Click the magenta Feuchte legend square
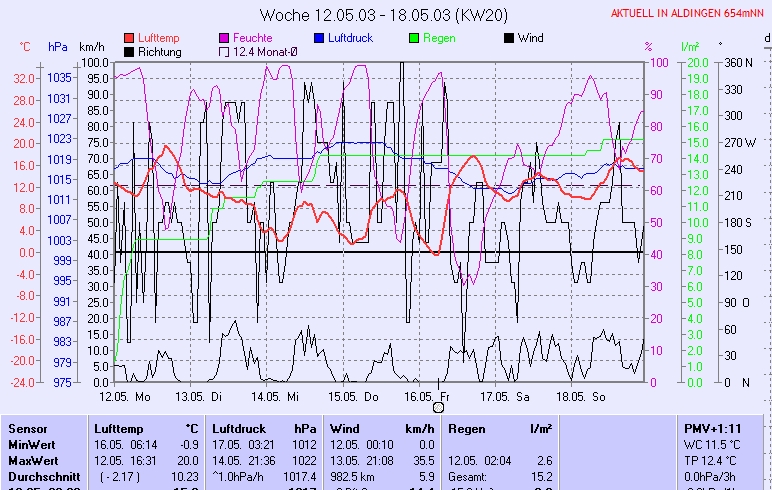 point(224,38)
